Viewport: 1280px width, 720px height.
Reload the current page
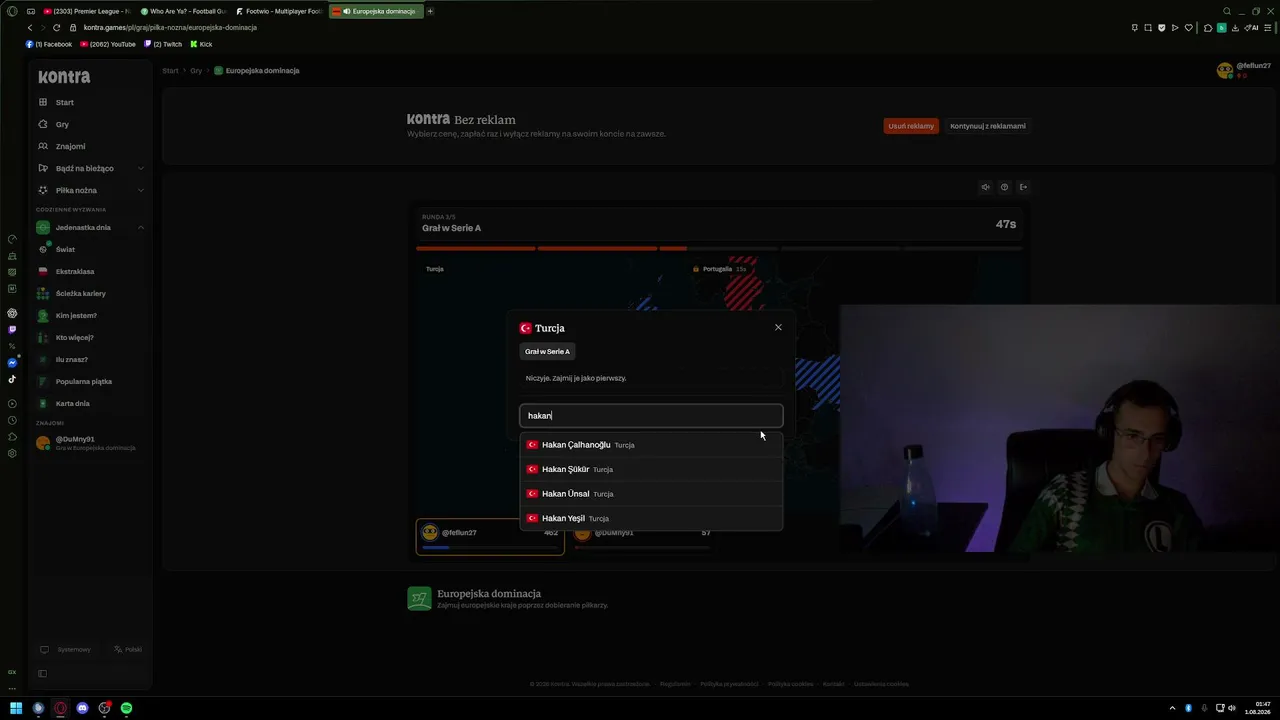pyautogui.click(x=56, y=28)
